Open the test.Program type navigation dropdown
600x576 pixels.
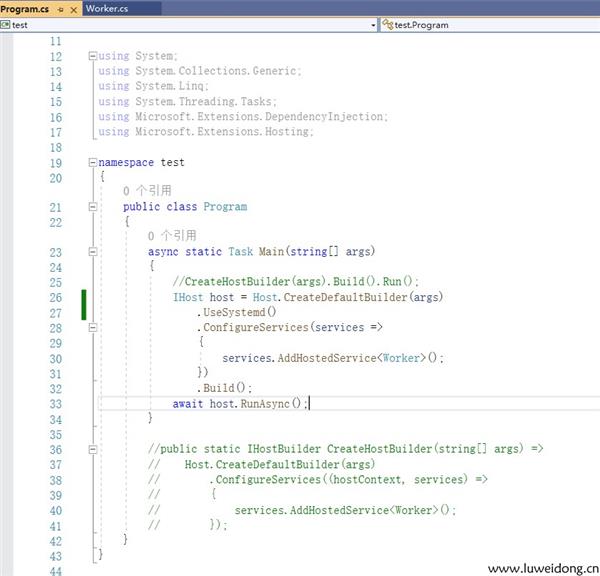(490, 24)
